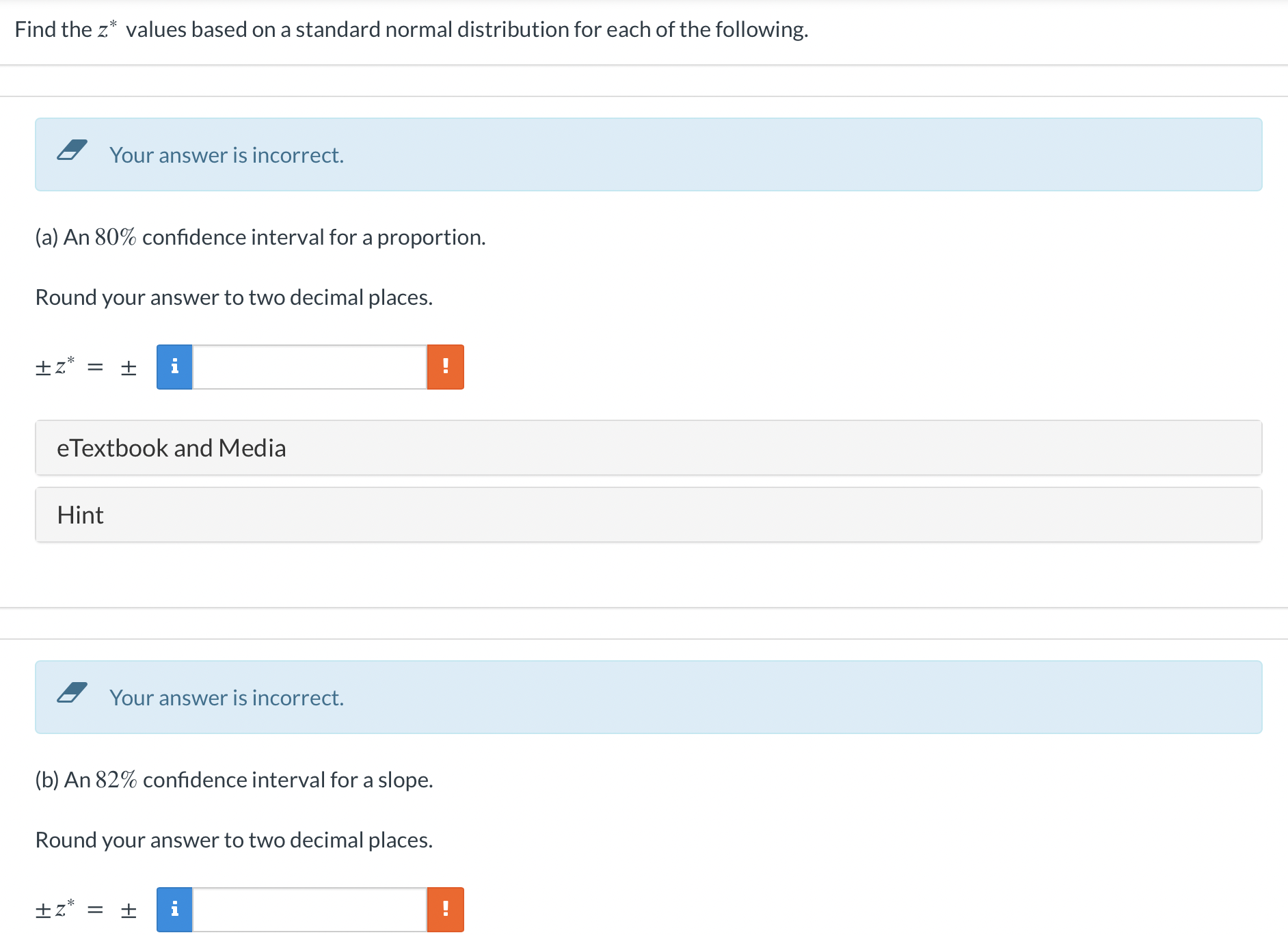Collapse the eTextbook and Media section

coord(172,448)
